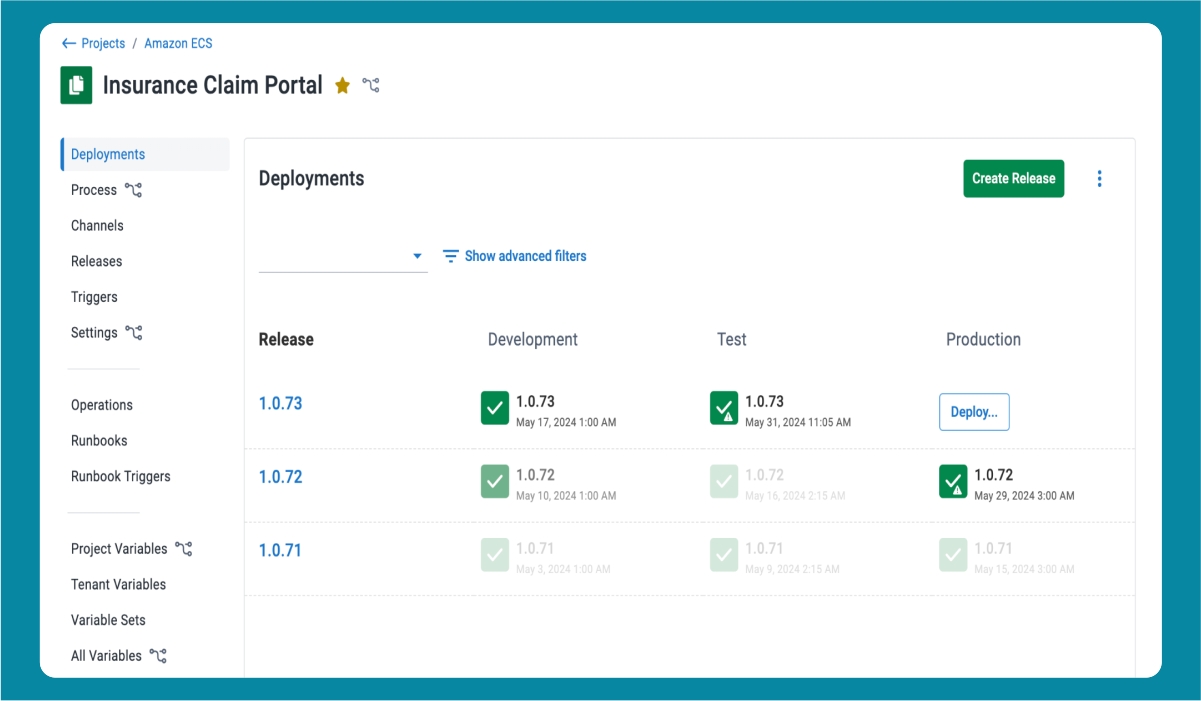Image resolution: width=1201 pixels, height=701 pixels.
Task: Click the Create Release button
Action: [x=1013, y=178]
